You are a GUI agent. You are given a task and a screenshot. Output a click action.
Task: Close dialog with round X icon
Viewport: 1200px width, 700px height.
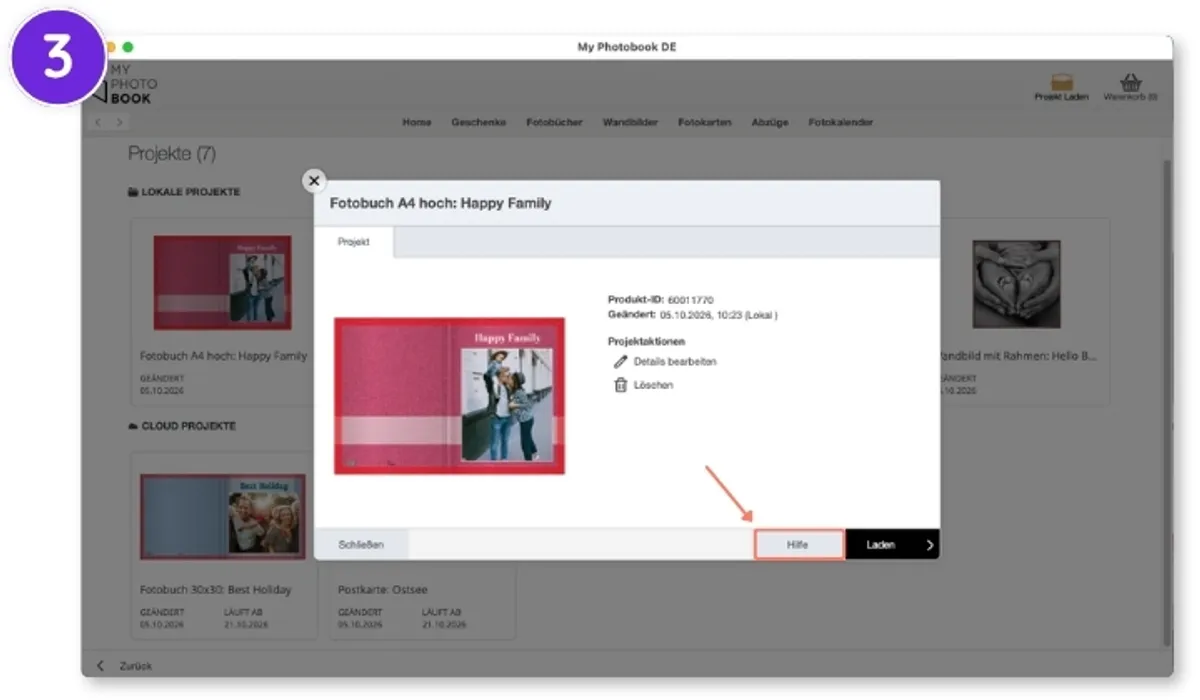tap(314, 180)
